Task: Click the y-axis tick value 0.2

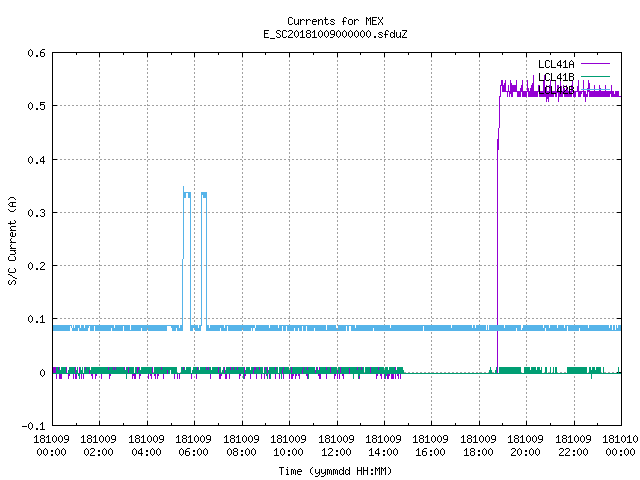Action: [x=36, y=266]
